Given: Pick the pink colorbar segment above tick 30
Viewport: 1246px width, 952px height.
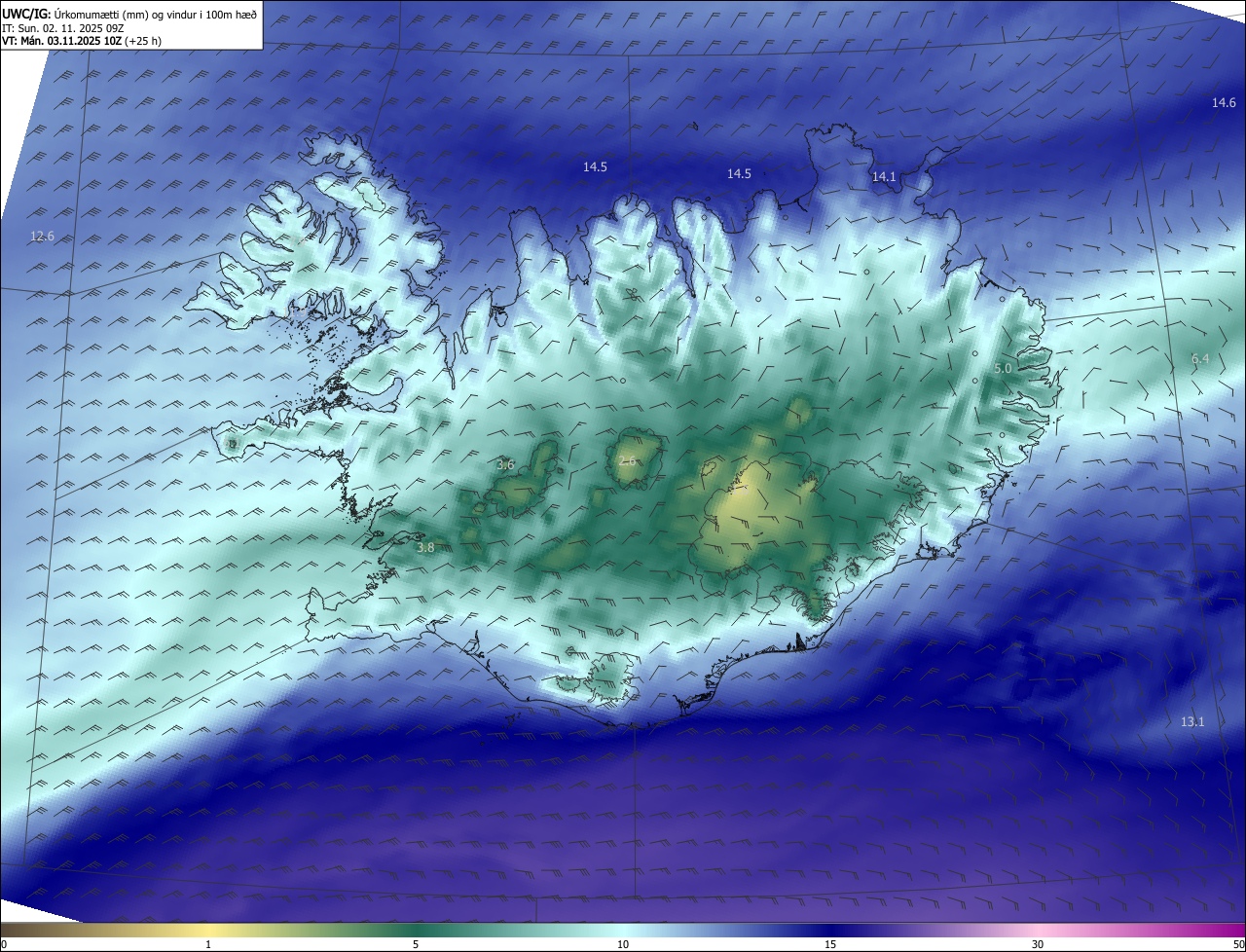Looking at the screenshot, I should pyautogui.click(x=1038, y=930).
